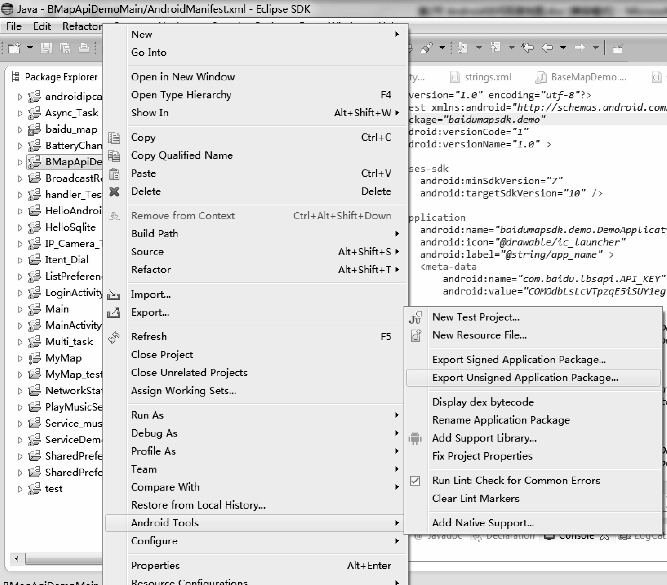Screen dimensions: 667x585
Task: Click the Import icon in context menu
Action: coord(114,295)
